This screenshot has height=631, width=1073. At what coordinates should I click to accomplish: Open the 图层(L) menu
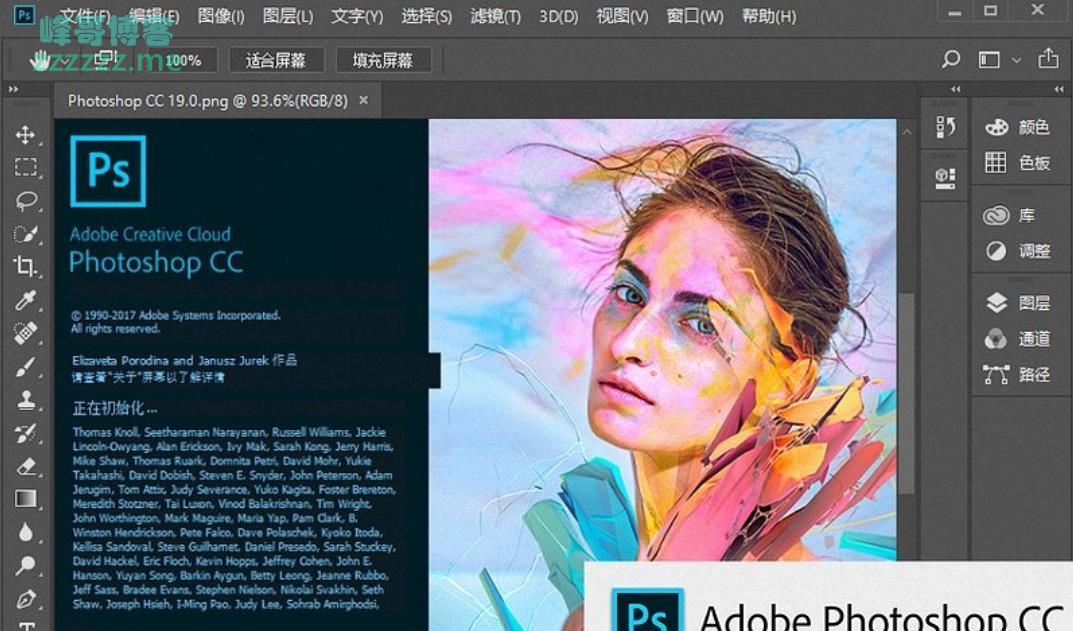click(287, 17)
